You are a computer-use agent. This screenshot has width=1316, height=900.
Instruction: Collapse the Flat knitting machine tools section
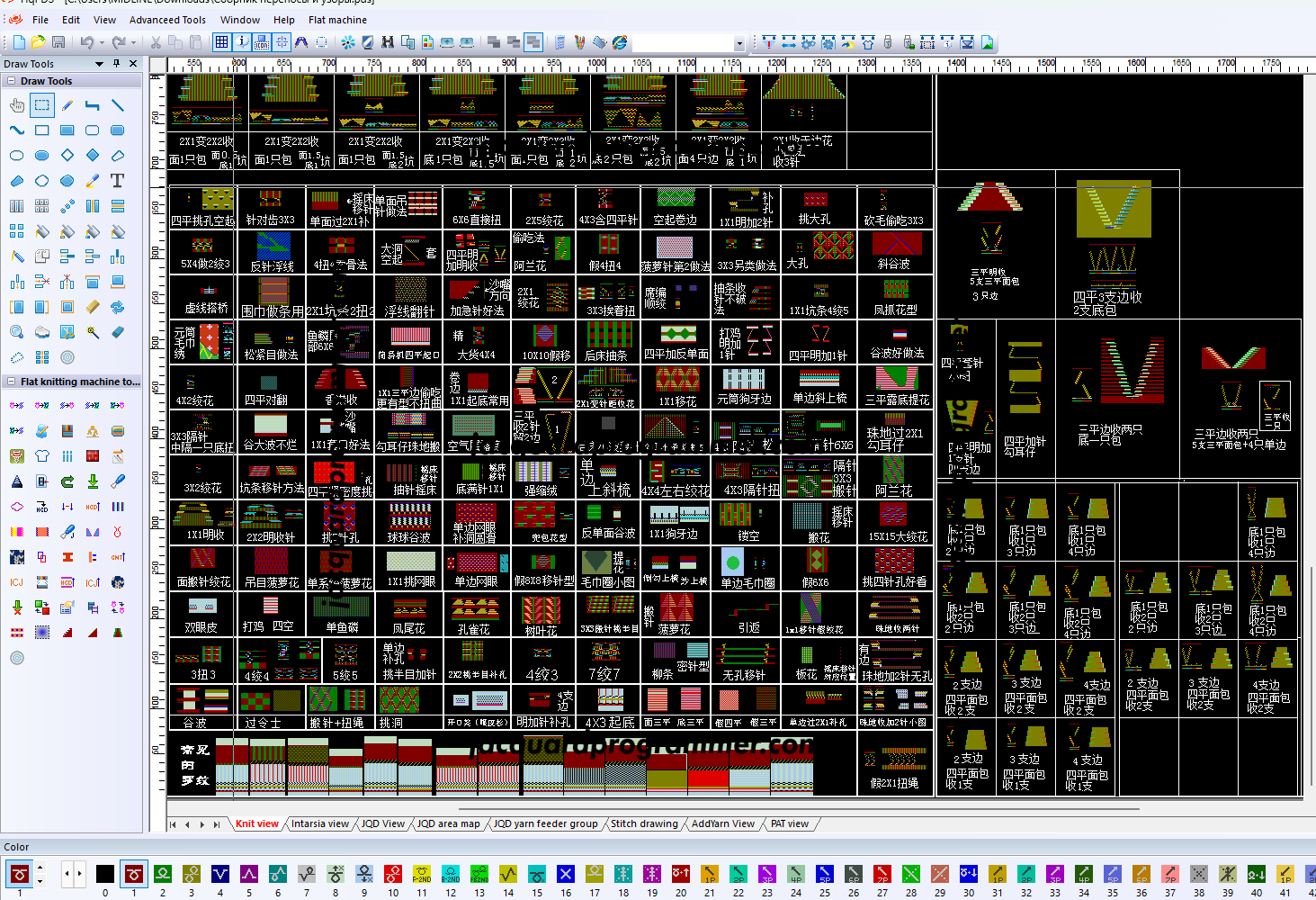coord(11,382)
